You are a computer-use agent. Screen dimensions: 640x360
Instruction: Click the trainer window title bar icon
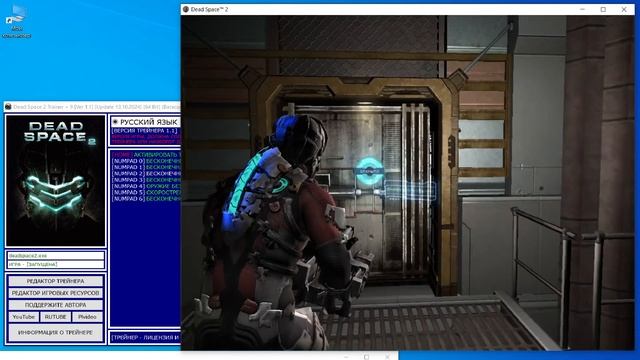tap(8, 107)
